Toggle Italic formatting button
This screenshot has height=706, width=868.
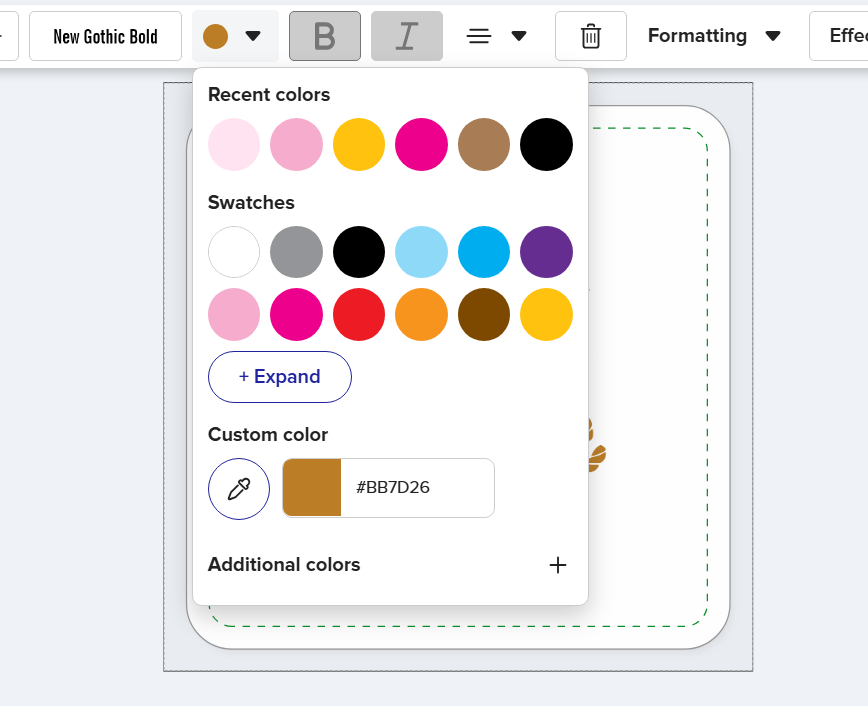407,36
